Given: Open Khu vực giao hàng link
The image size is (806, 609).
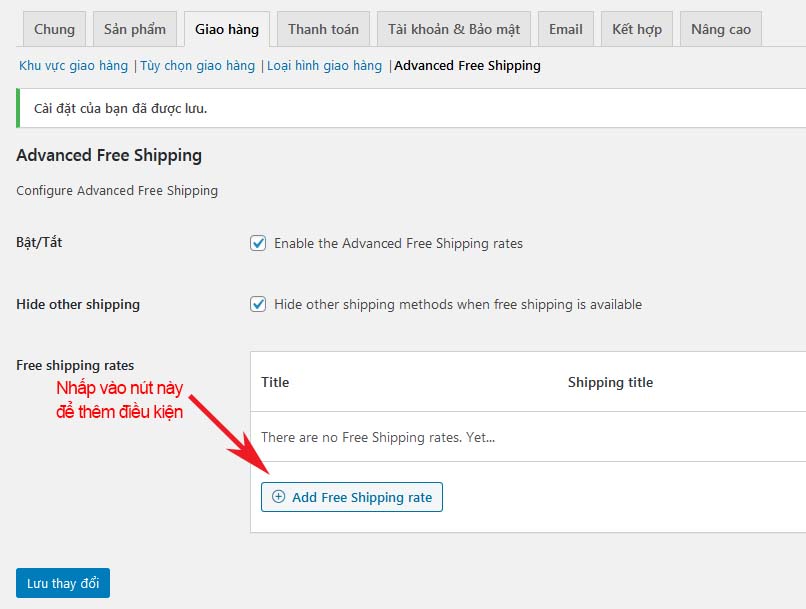Looking at the screenshot, I should (x=74, y=66).
